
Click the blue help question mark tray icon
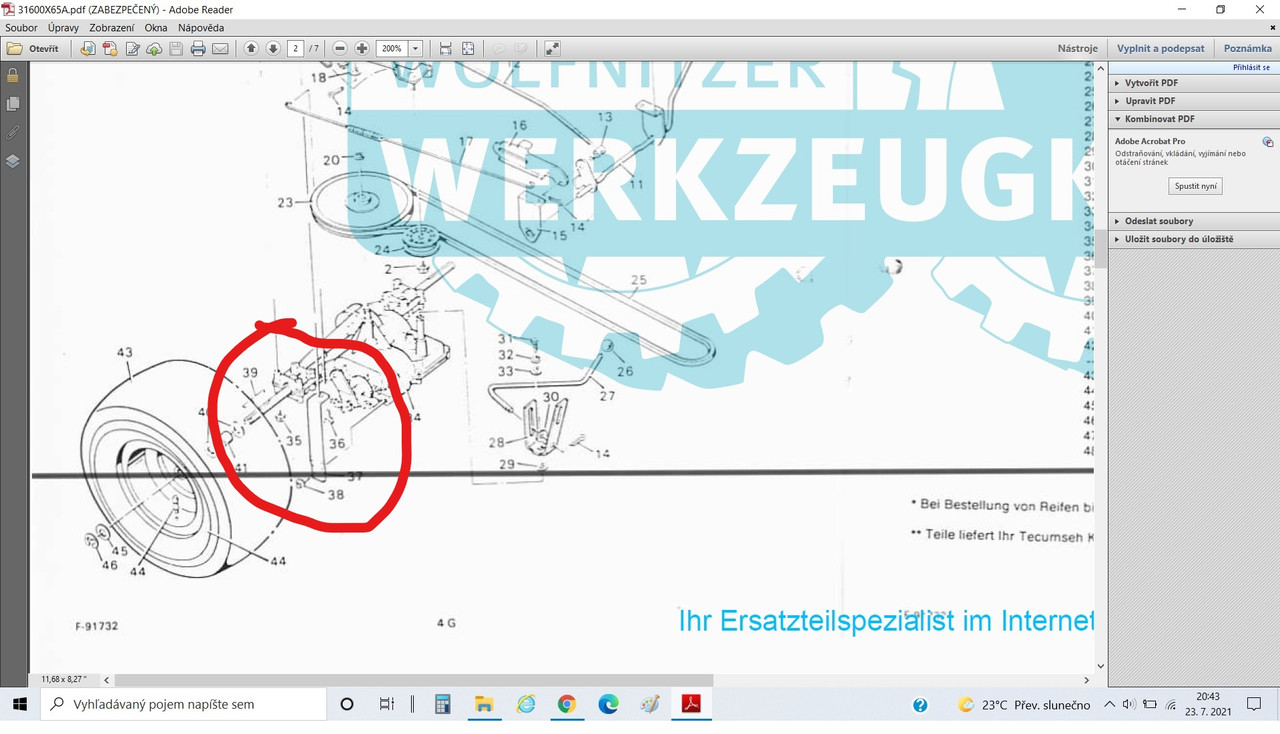point(920,705)
